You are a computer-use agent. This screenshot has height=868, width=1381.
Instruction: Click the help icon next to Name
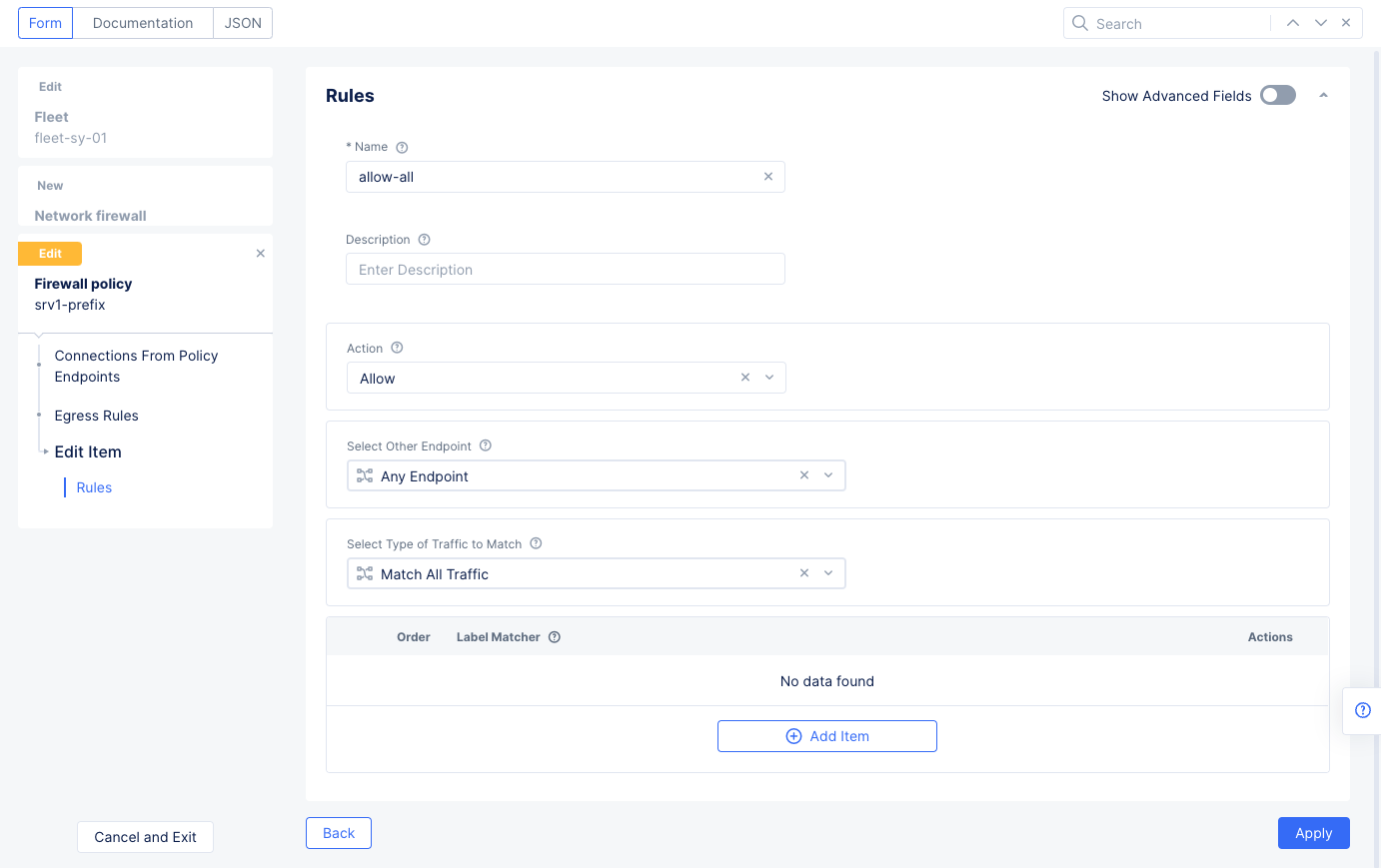coord(402,148)
